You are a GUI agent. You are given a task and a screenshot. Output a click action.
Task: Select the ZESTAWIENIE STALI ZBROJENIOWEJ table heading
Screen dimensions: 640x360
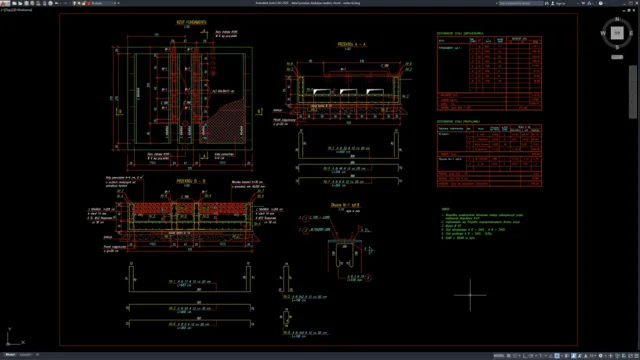tap(460, 33)
